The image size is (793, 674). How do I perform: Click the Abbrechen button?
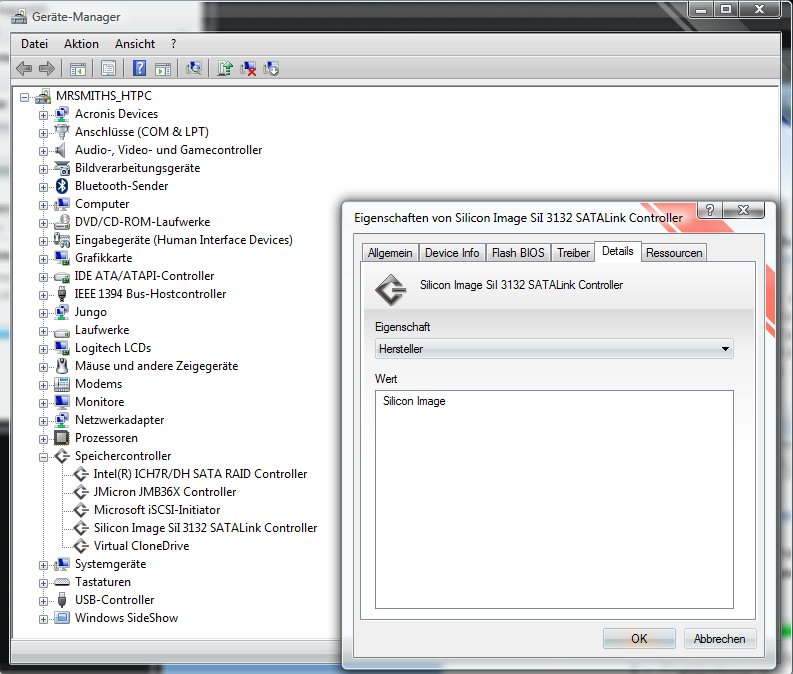720,639
